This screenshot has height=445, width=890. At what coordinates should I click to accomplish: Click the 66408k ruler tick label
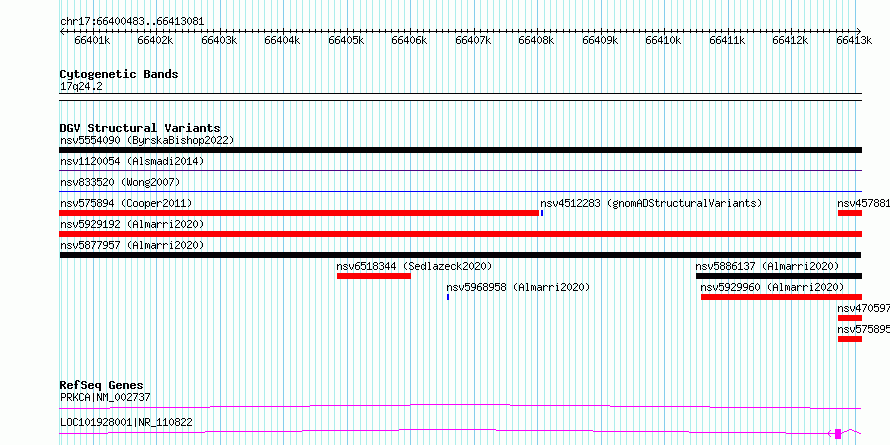(537, 40)
